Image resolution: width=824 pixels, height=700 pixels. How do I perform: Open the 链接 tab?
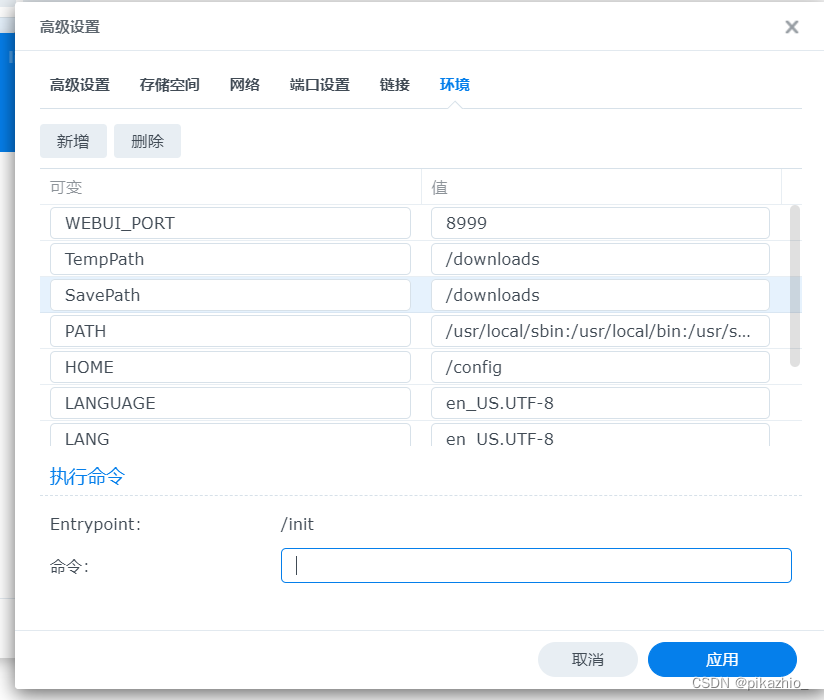395,85
